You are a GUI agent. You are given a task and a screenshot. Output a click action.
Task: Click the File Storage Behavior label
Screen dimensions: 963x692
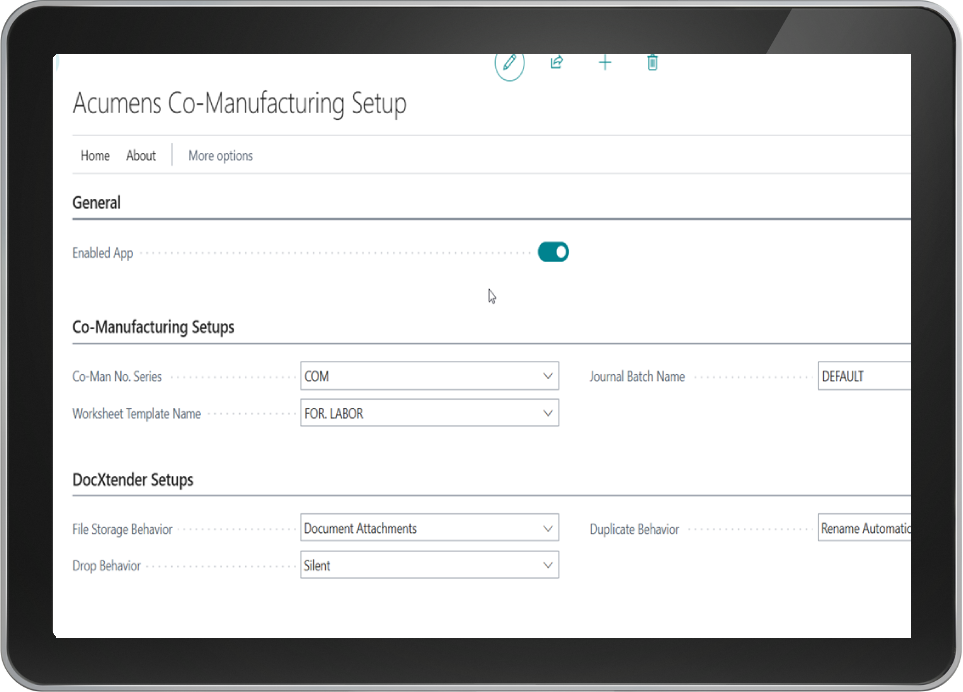[122, 529]
